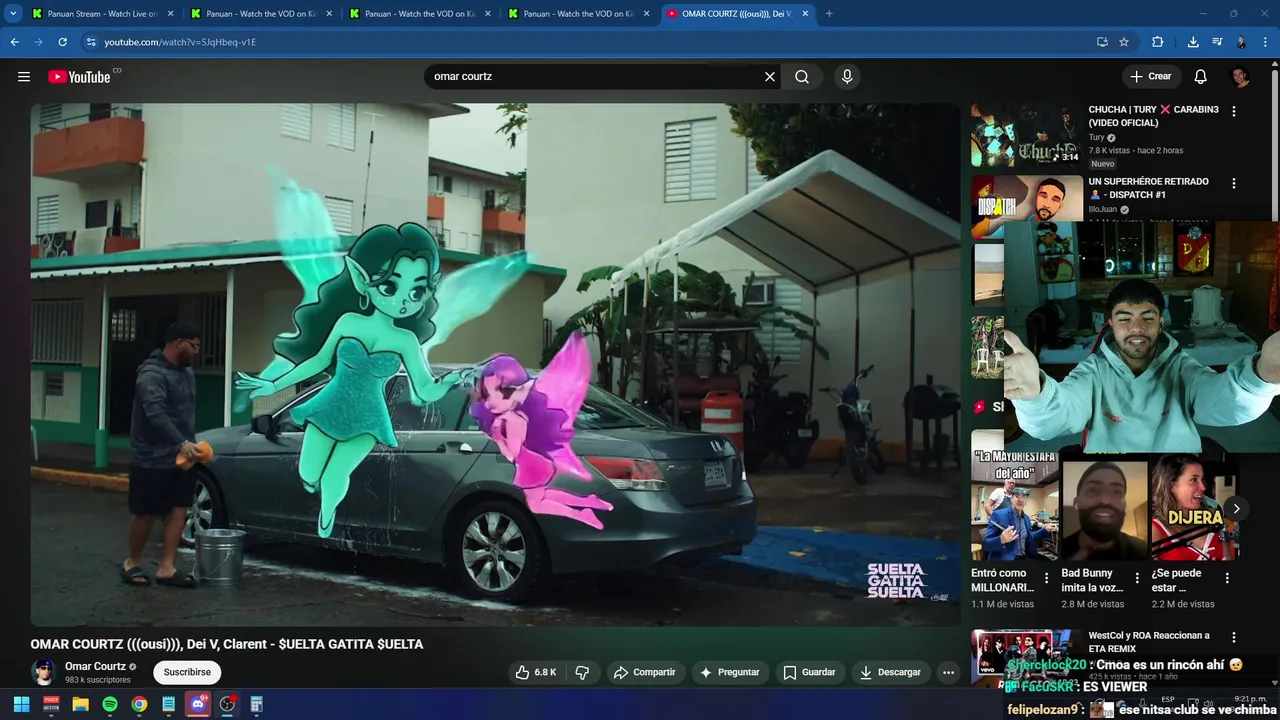Open the Tury channel name
1280x720 pixels.
(x=1096, y=137)
